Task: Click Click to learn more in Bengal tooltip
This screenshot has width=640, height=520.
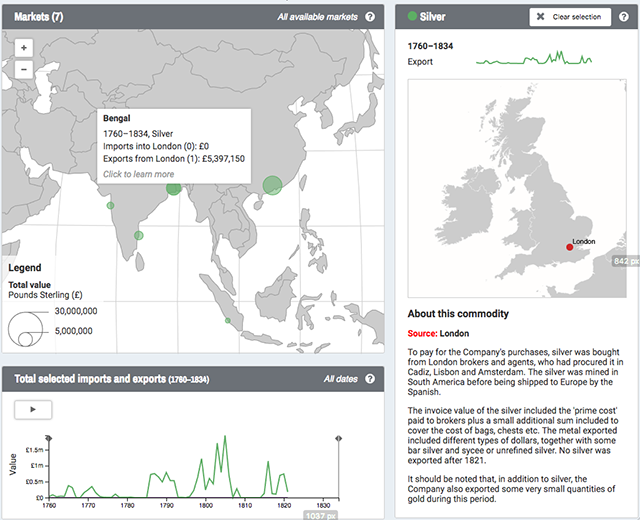Action: 138,174
